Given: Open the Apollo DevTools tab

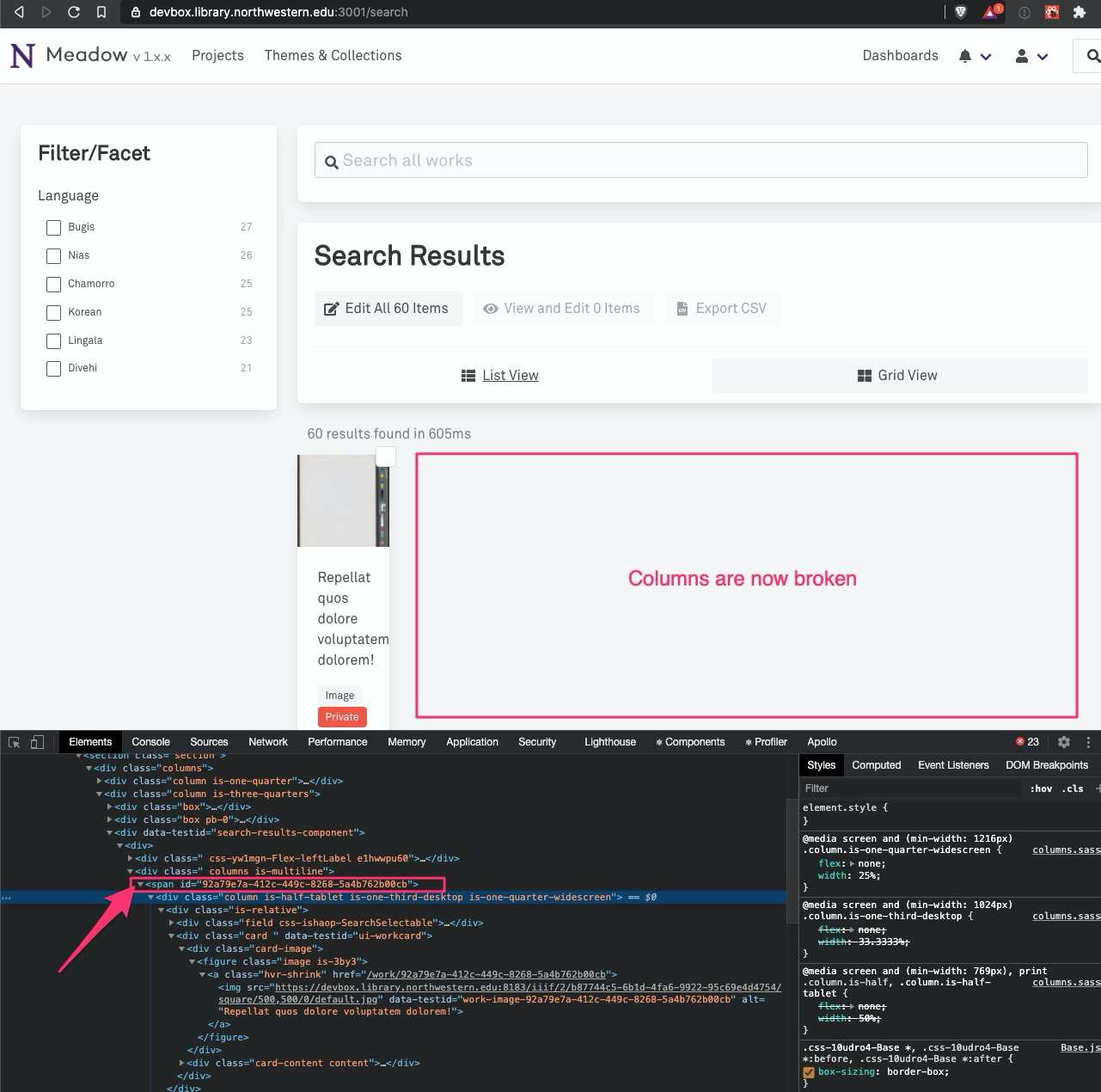Looking at the screenshot, I should click(x=822, y=742).
